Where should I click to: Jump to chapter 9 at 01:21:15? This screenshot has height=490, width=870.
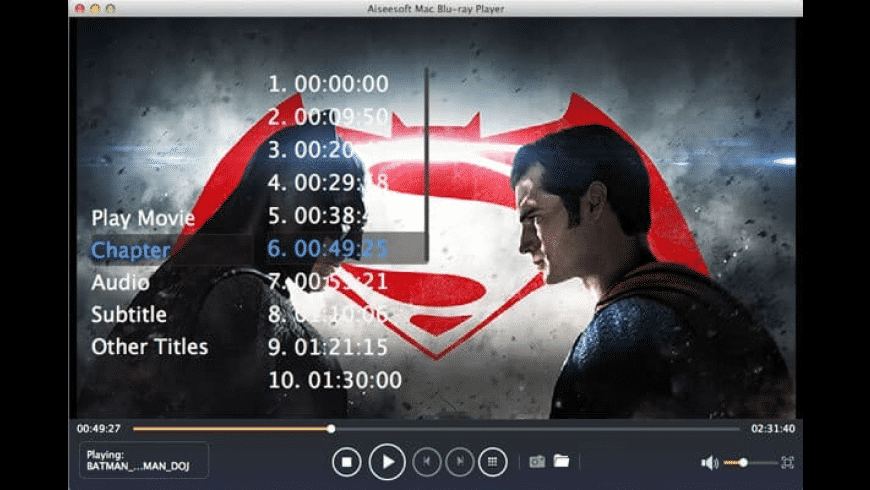click(328, 347)
